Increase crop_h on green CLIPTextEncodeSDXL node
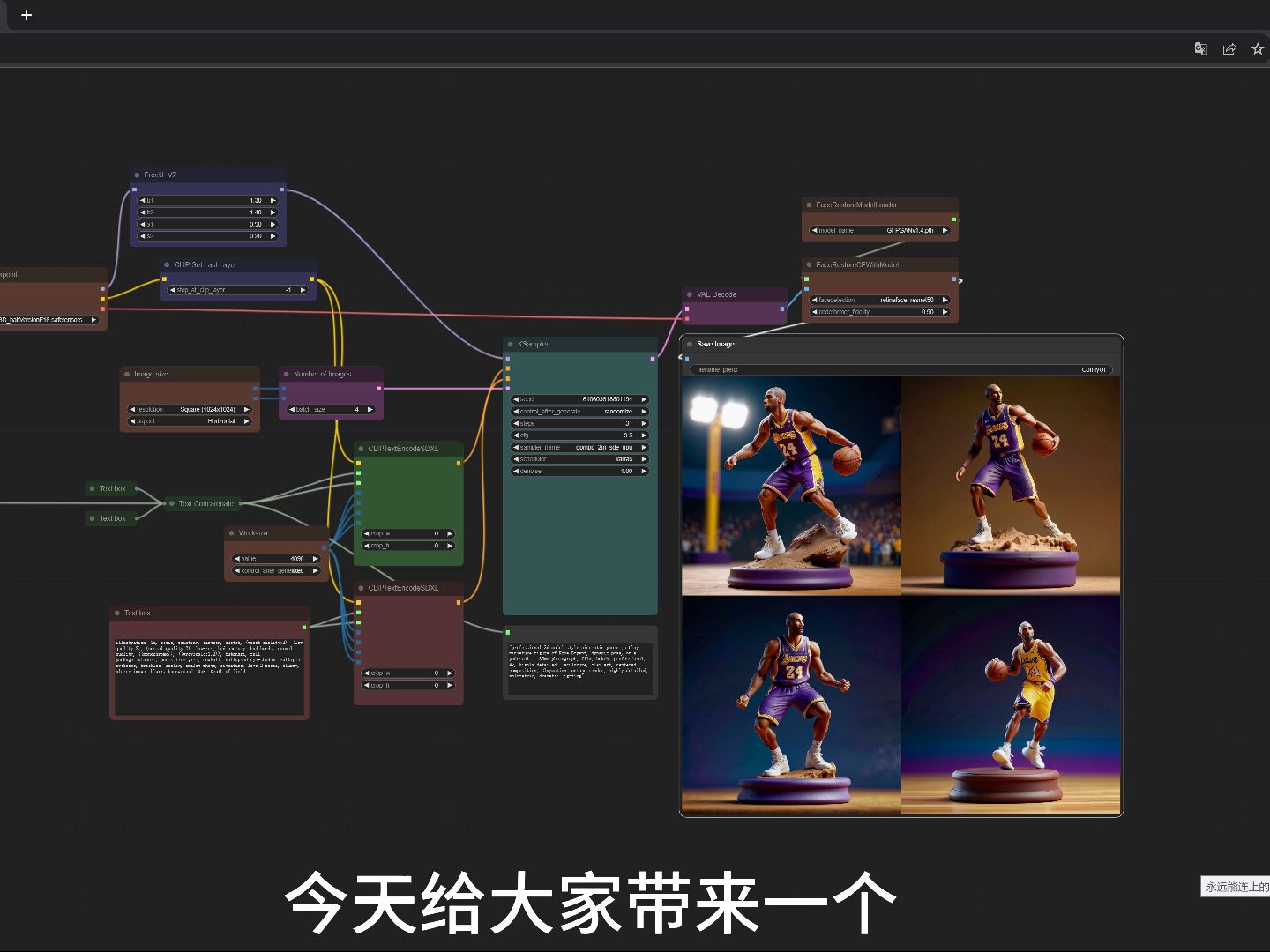Image resolution: width=1270 pixels, height=952 pixels. (450, 546)
